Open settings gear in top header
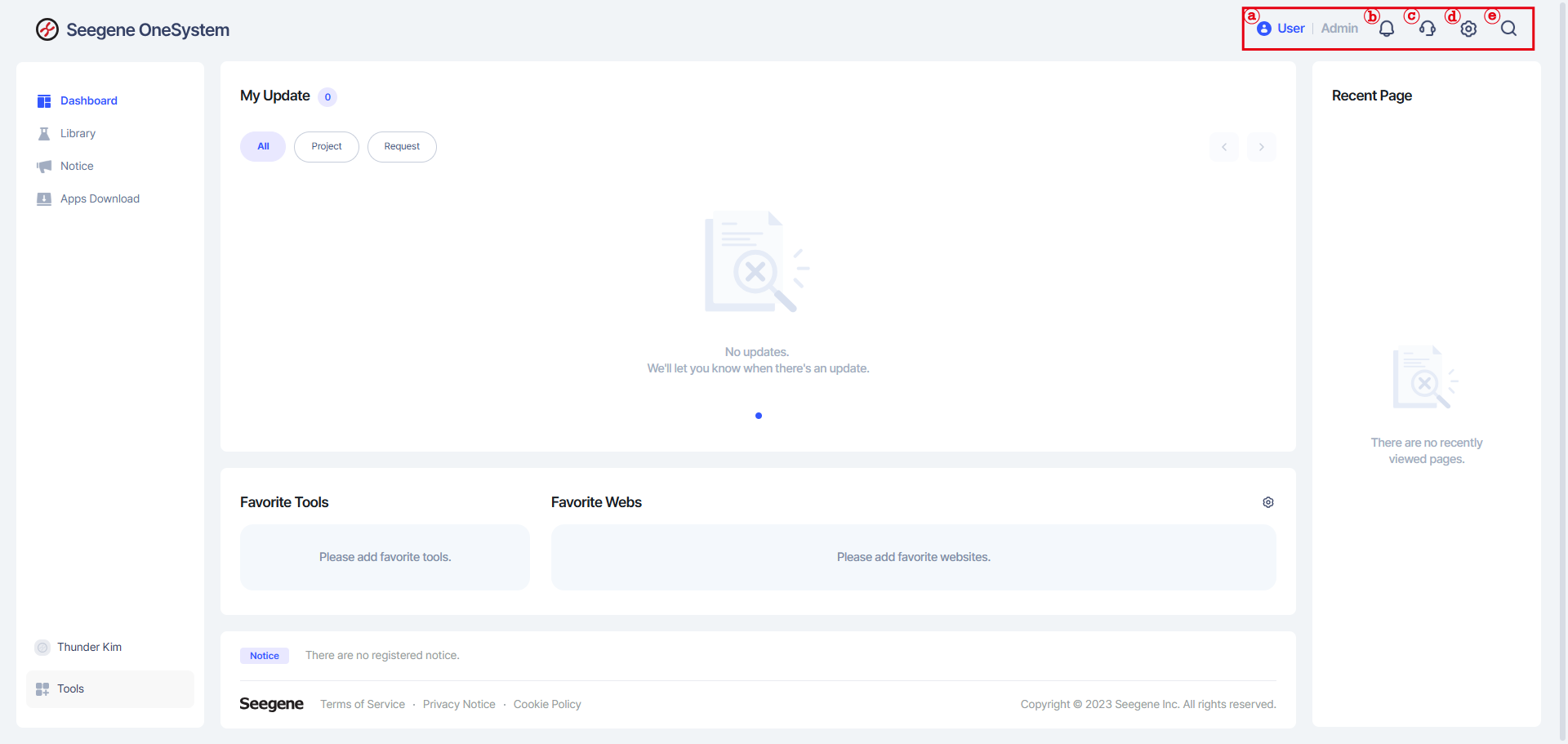 1468,29
